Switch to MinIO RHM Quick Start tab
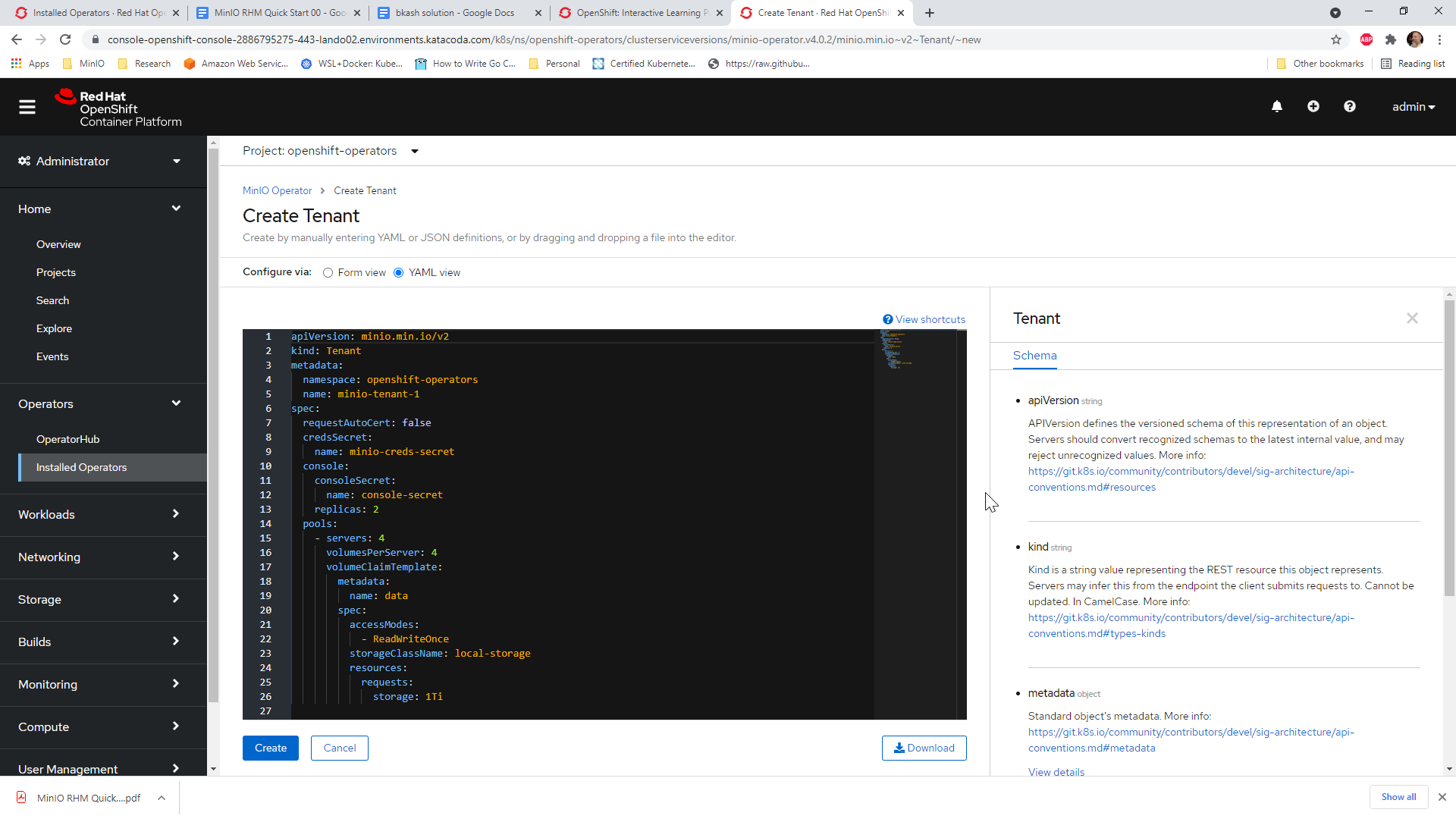Screen dimensions: 1456x819 click(x=279, y=13)
